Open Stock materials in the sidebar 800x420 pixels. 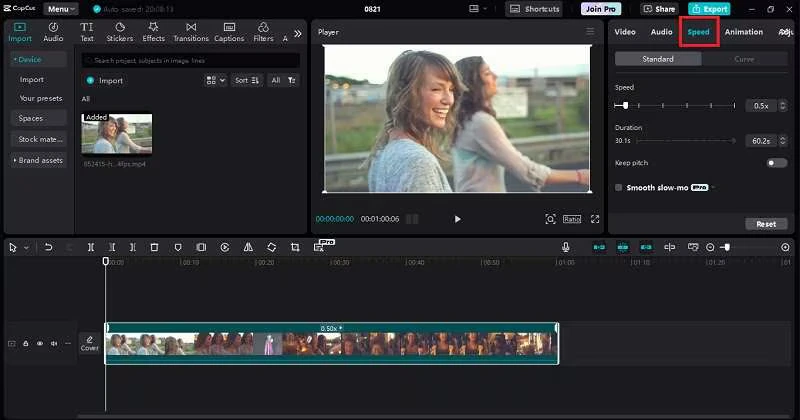pyautogui.click(x=38, y=139)
